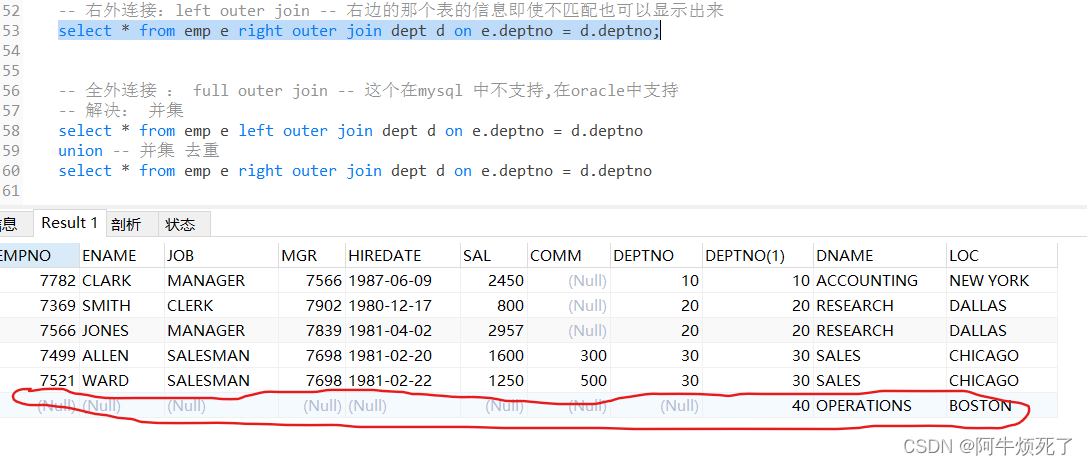The image size is (1087, 466).
Task: Select the MGR column header
Action: coord(311,255)
